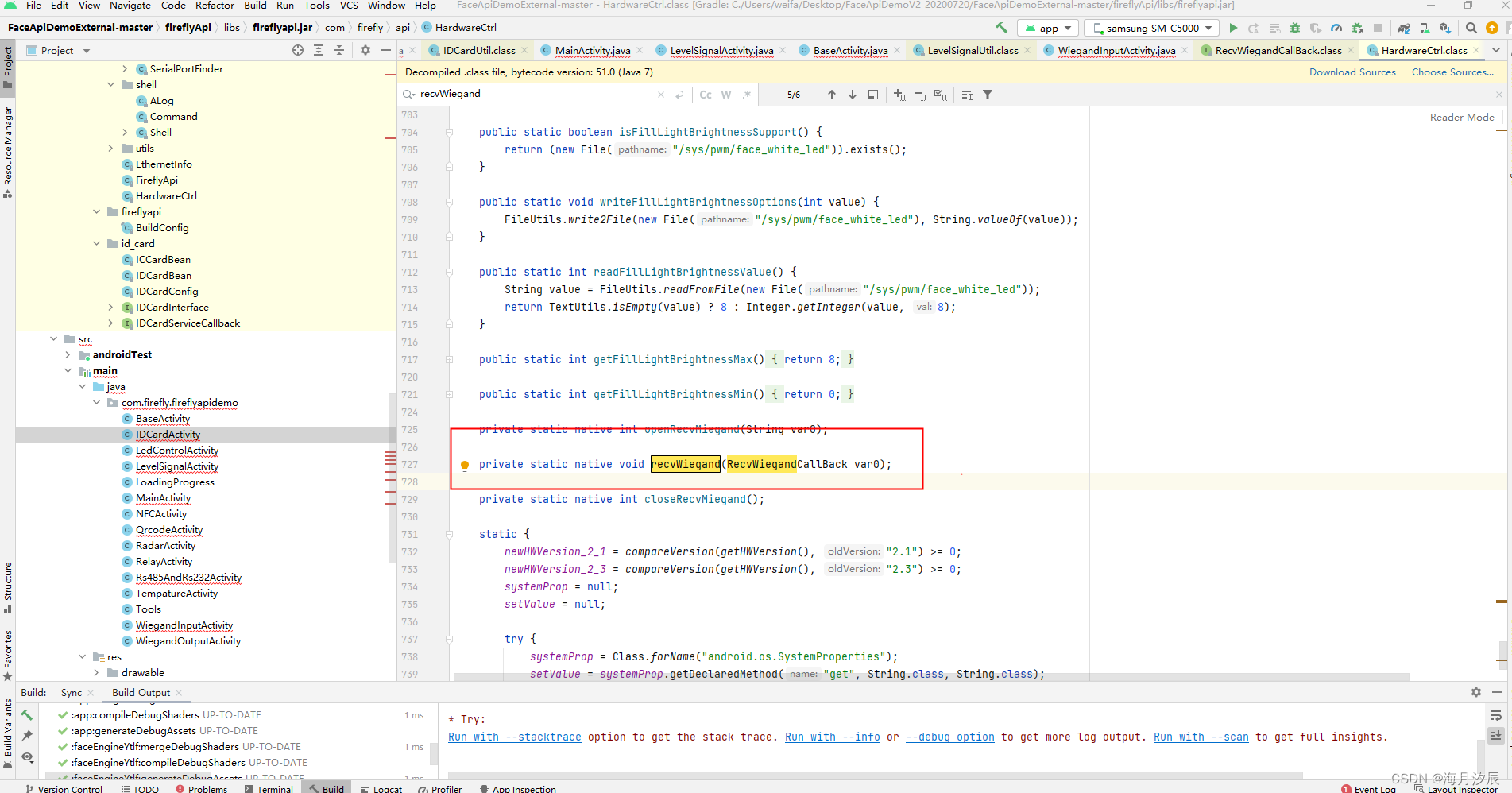Show hidden editor tabs dropdown chevron
Screen dimensions: 1512x793
(1496, 50)
